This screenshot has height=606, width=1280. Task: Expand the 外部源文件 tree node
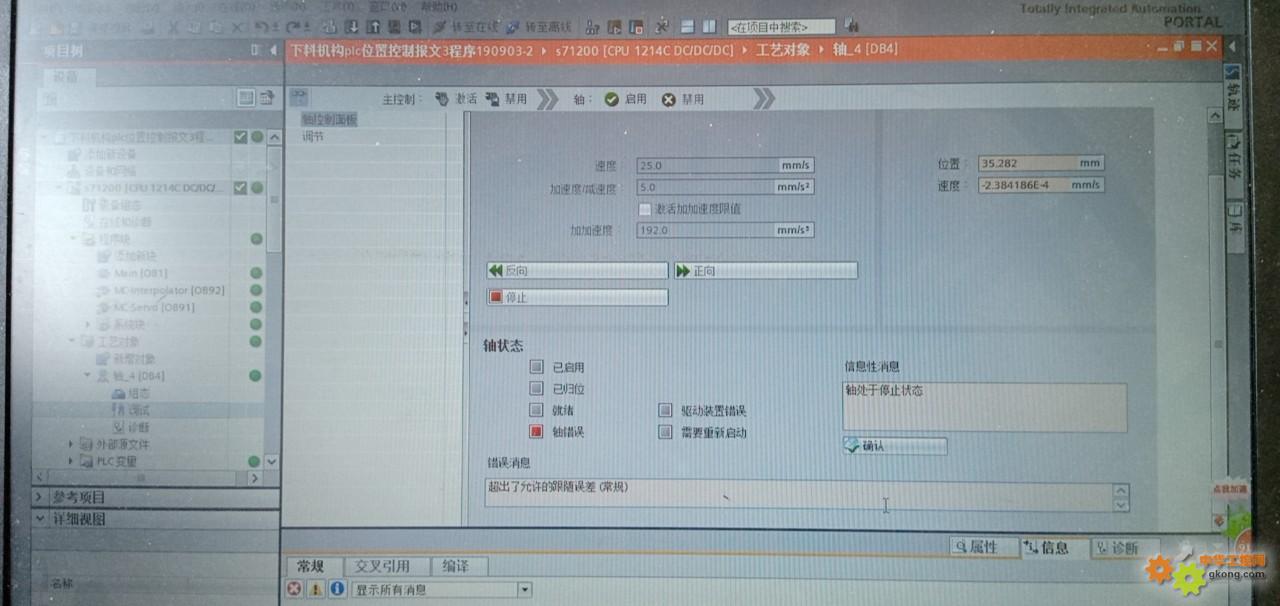[x=71, y=444]
